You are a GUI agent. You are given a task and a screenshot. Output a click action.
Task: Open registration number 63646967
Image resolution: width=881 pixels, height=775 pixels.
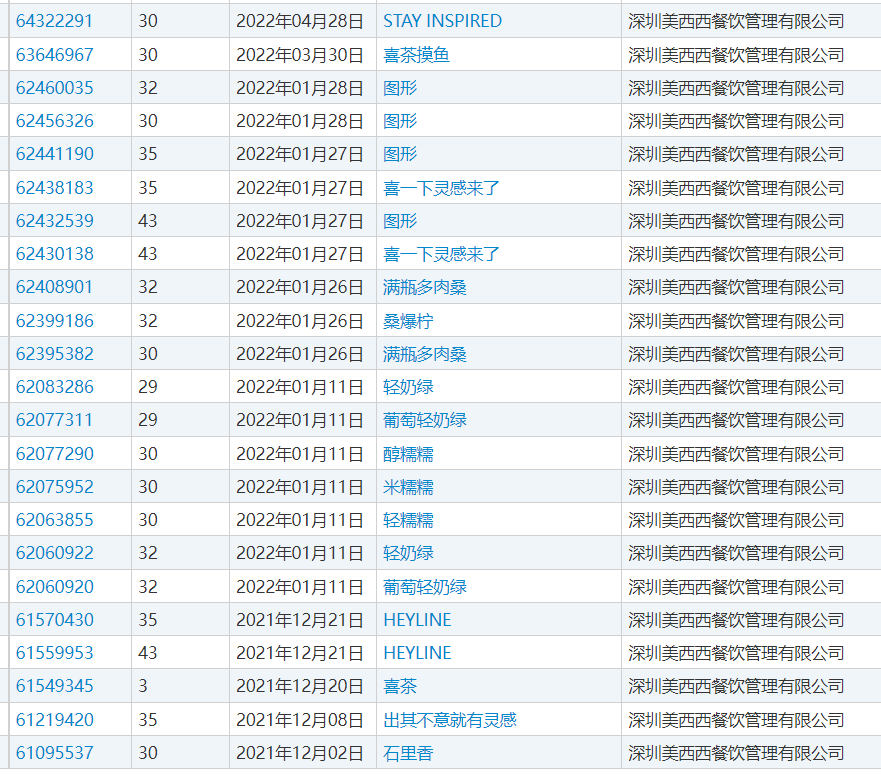[55, 55]
